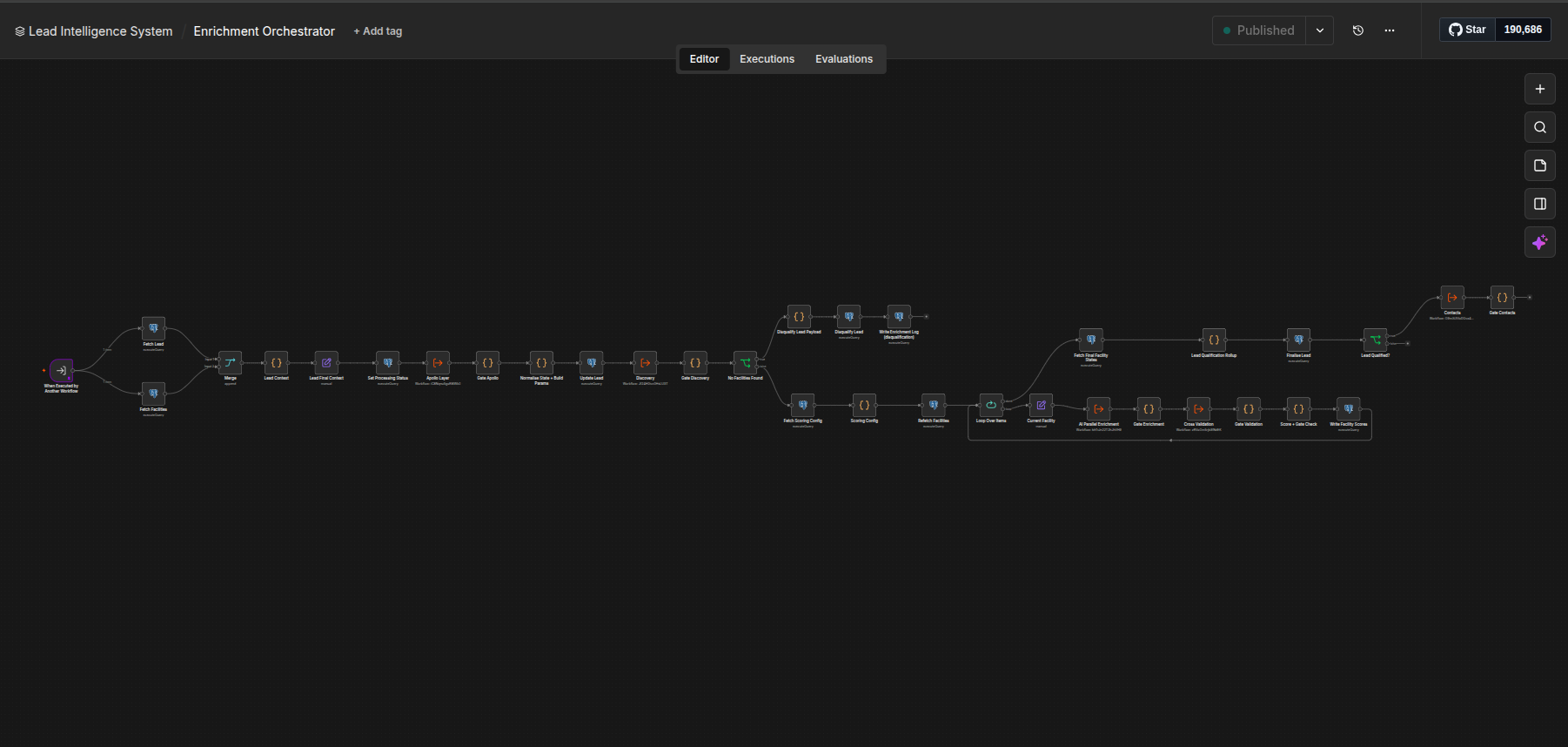Select the Write Facility Scores node
This screenshot has width=1568, height=747.
point(1349,408)
